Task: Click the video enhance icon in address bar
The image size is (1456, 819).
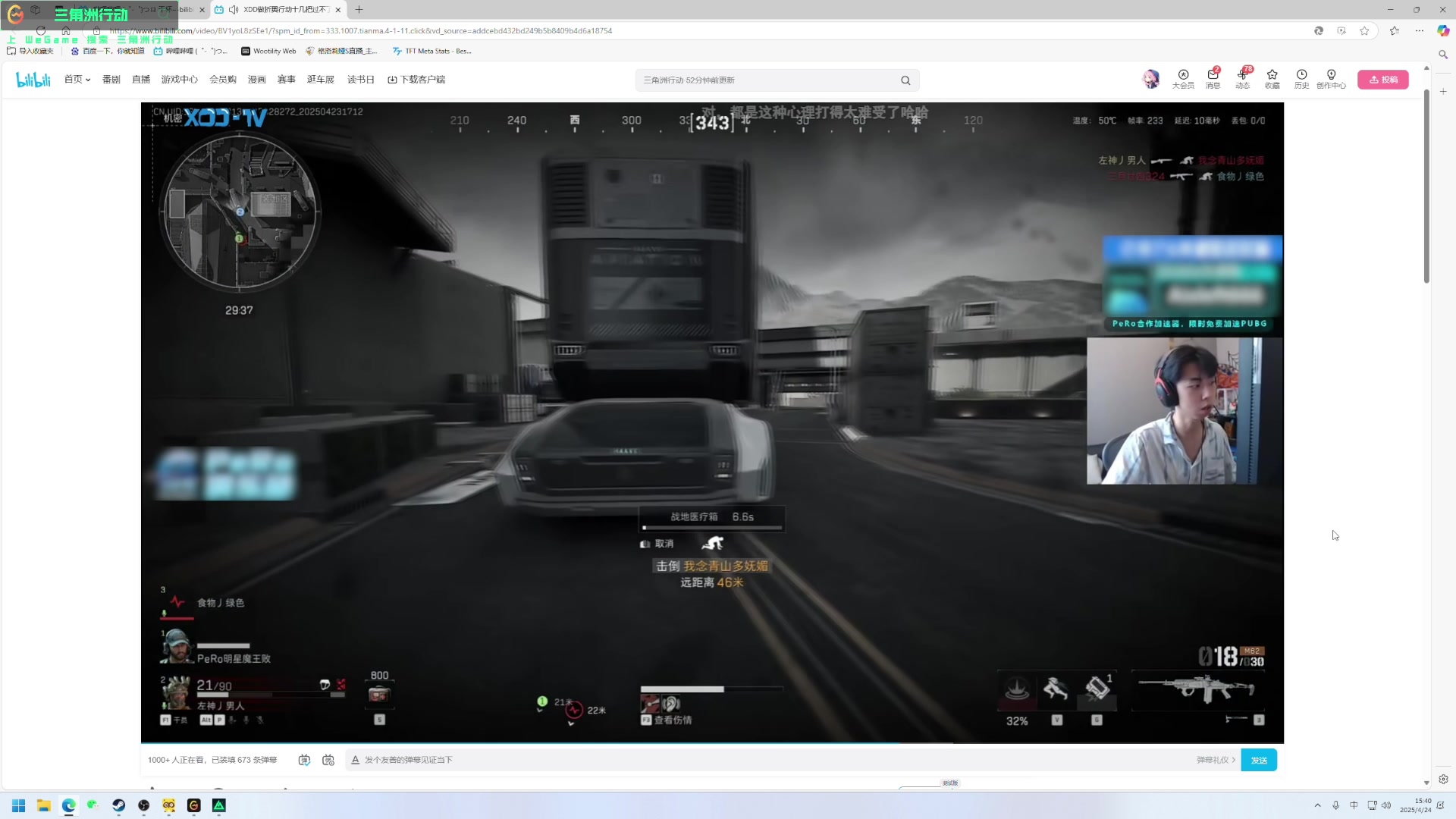Action: tap(1341, 31)
